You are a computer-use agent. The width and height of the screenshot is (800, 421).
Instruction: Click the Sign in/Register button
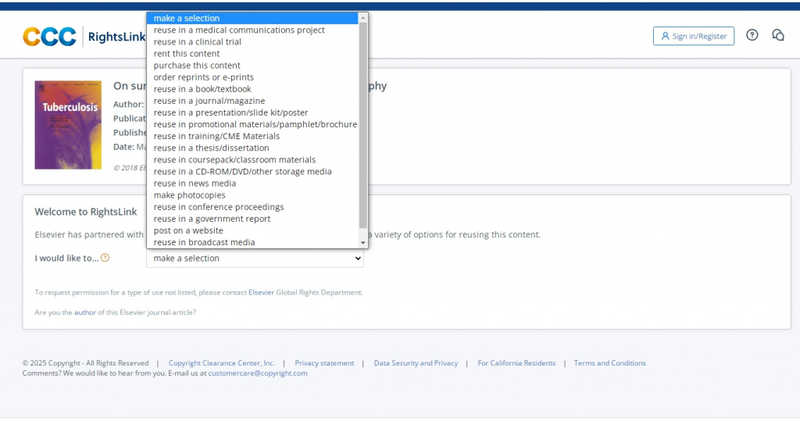point(693,36)
